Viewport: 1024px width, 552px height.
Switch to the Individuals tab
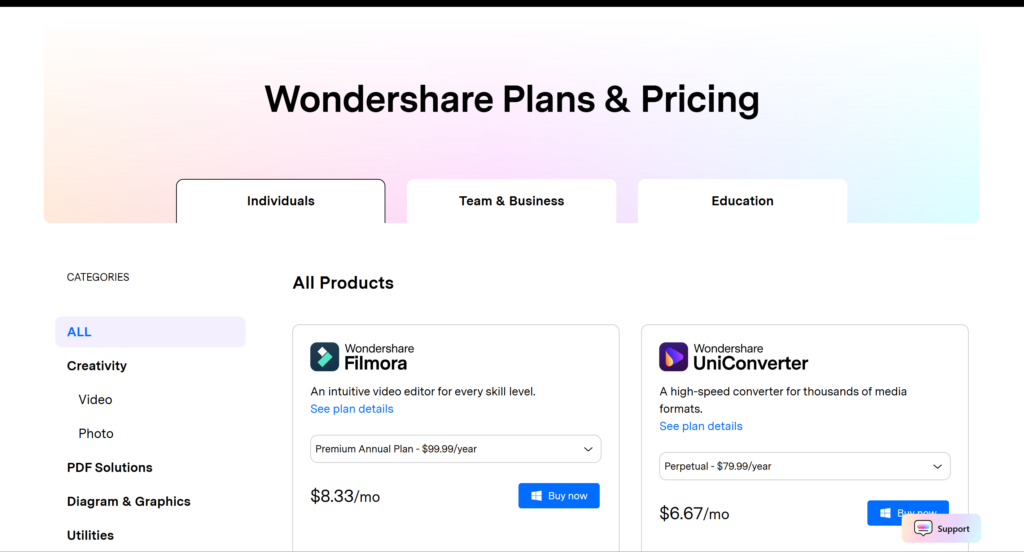point(280,201)
